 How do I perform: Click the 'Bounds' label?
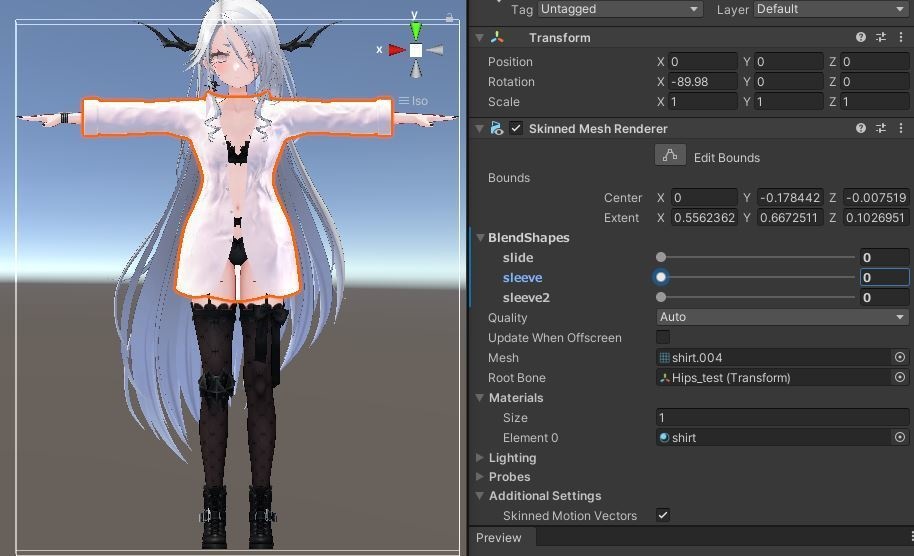509,178
